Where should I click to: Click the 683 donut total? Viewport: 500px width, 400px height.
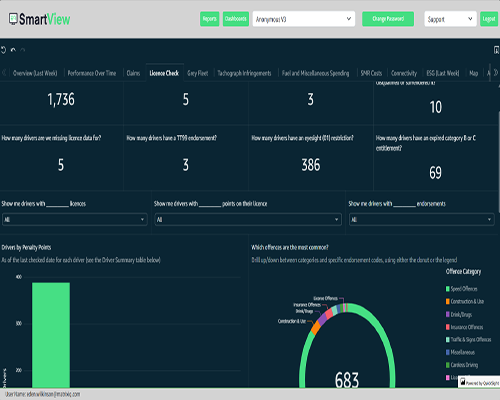click(x=347, y=380)
